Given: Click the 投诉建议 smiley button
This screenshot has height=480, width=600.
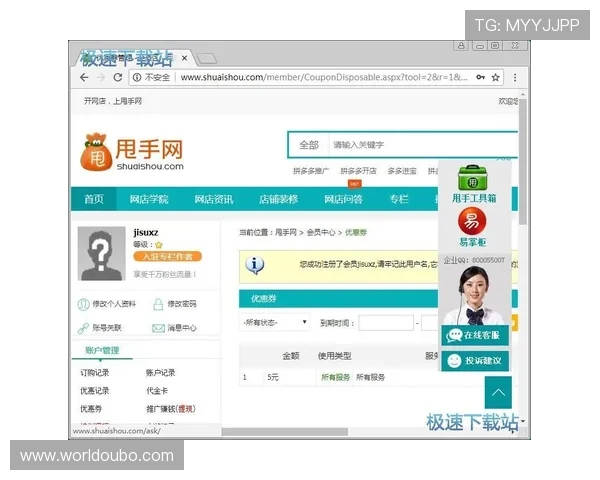Looking at the screenshot, I should point(475,361).
